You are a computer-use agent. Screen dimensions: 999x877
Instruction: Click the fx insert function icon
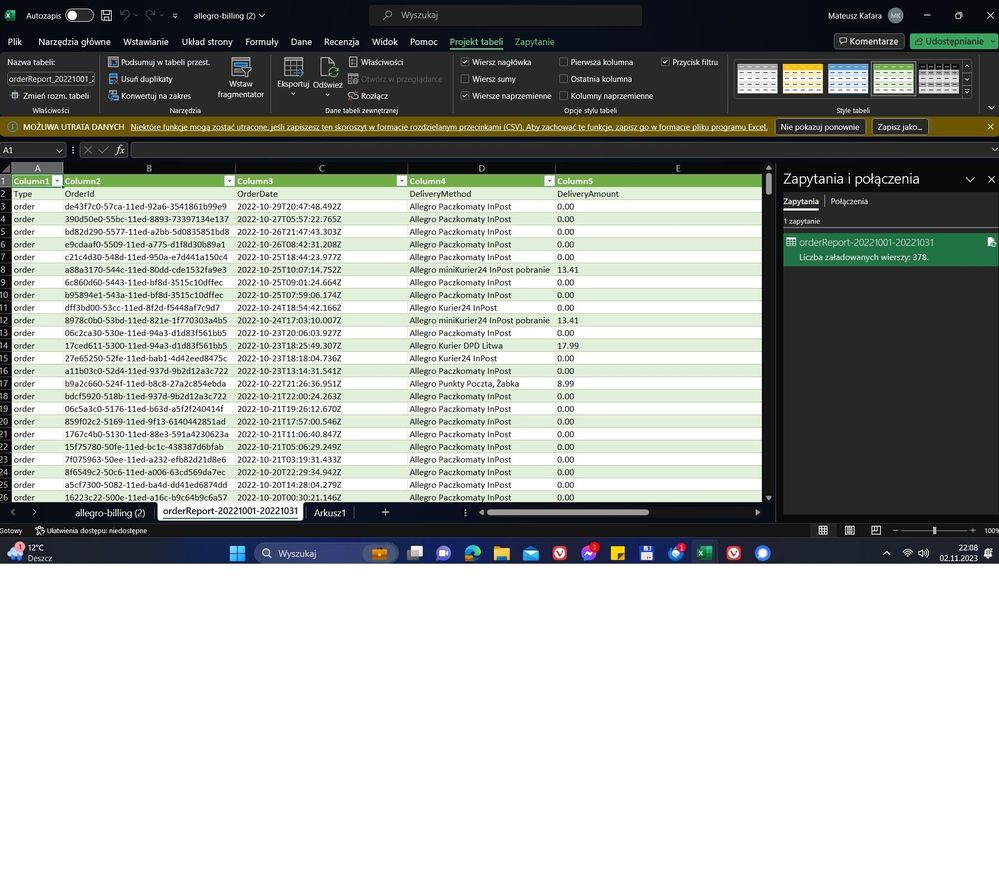(120, 150)
